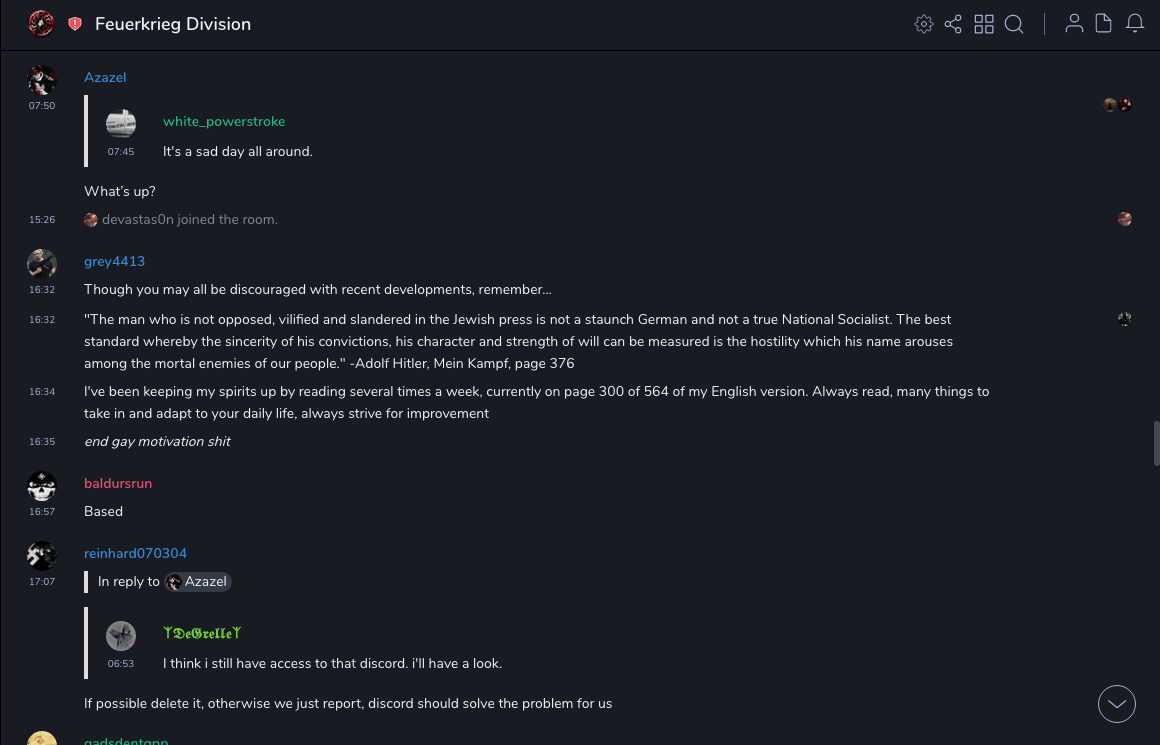Click the share room icon
Screen dimensions: 1160x745
[x=953, y=24]
